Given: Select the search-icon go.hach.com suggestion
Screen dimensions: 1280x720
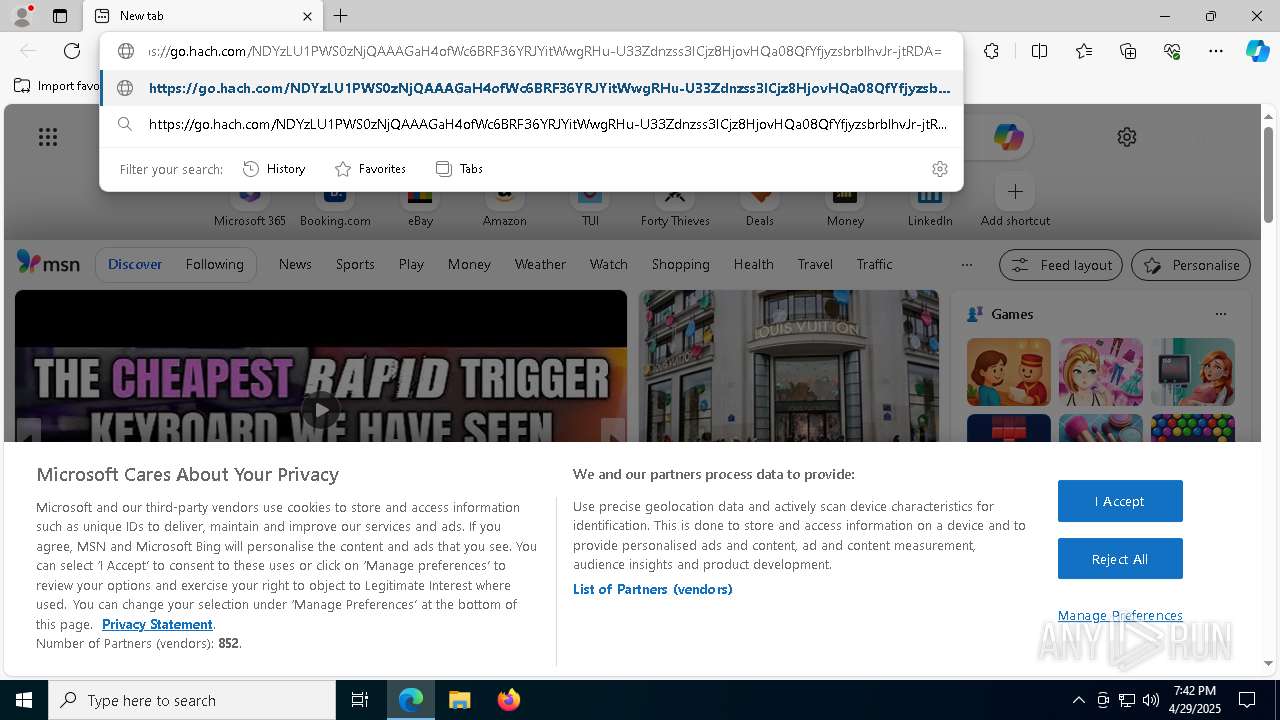Looking at the screenshot, I should tap(531, 124).
